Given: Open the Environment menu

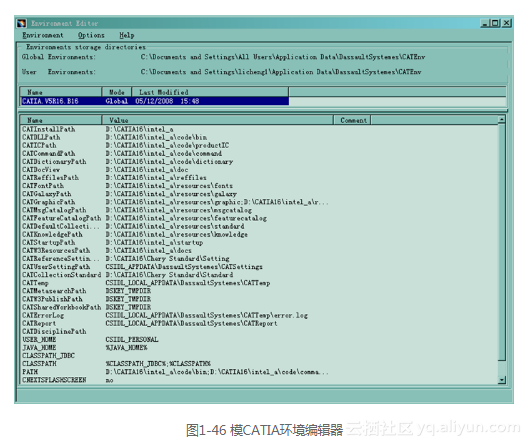Looking at the screenshot, I should pos(43,35).
